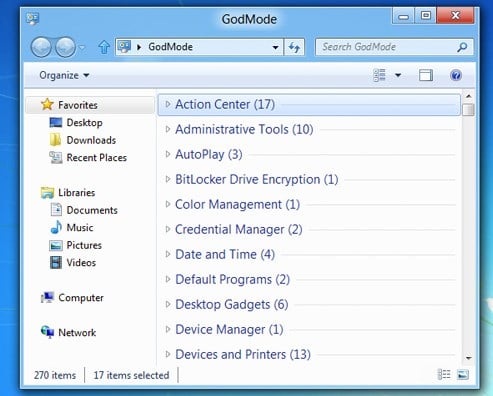Refresh the GodMode folder view
Viewport: 493px width, 396px height.
point(294,47)
